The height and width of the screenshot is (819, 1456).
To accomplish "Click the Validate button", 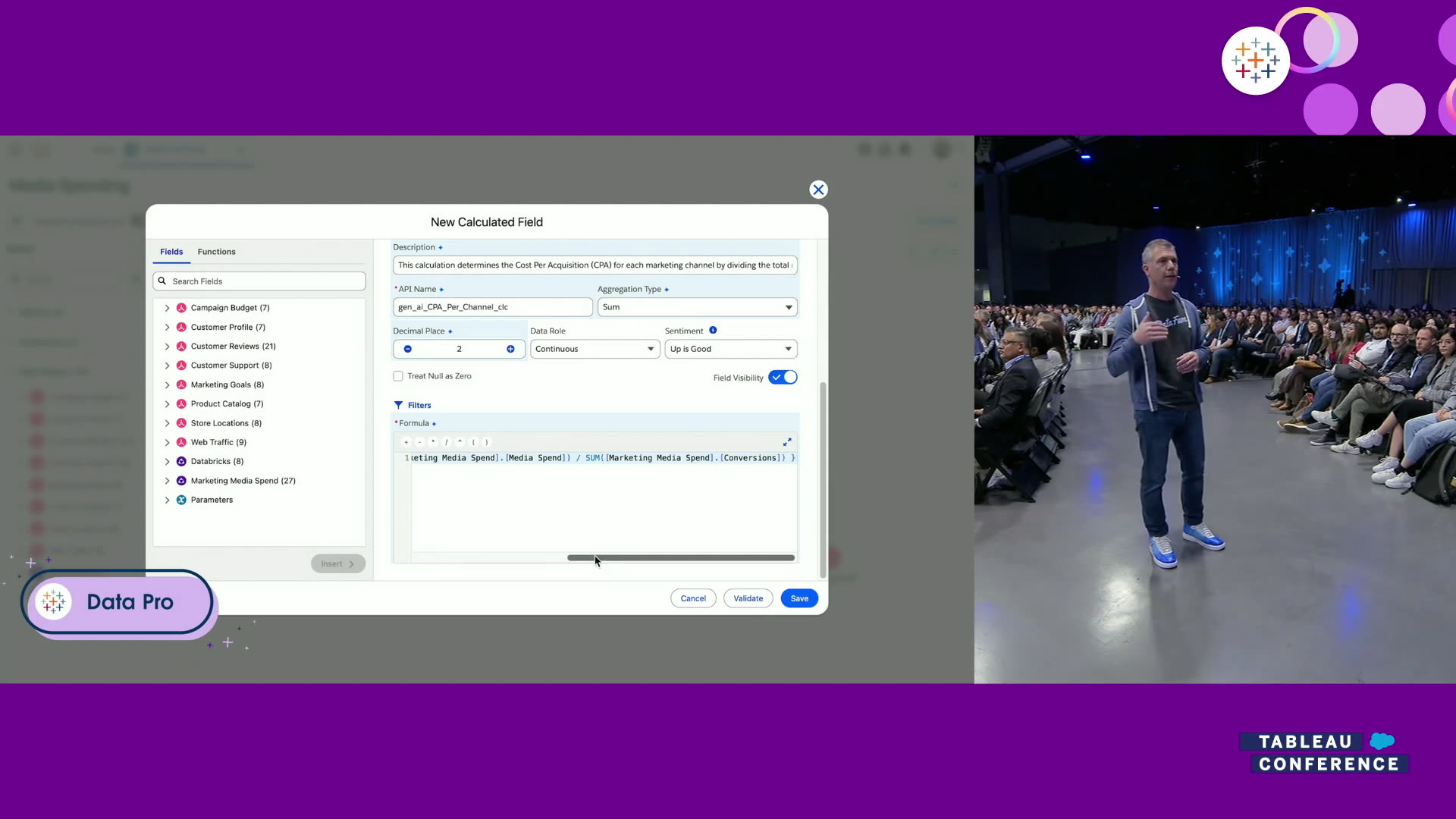I will (748, 598).
